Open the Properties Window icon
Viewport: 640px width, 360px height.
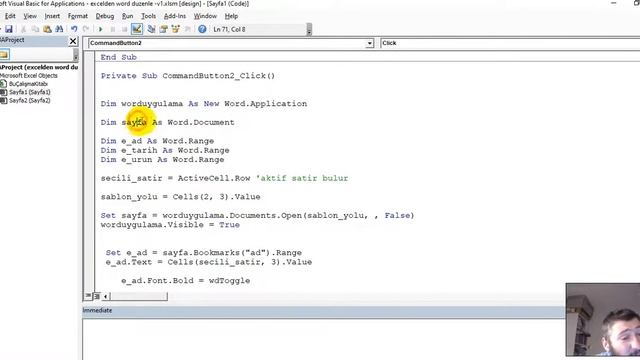[164, 29]
